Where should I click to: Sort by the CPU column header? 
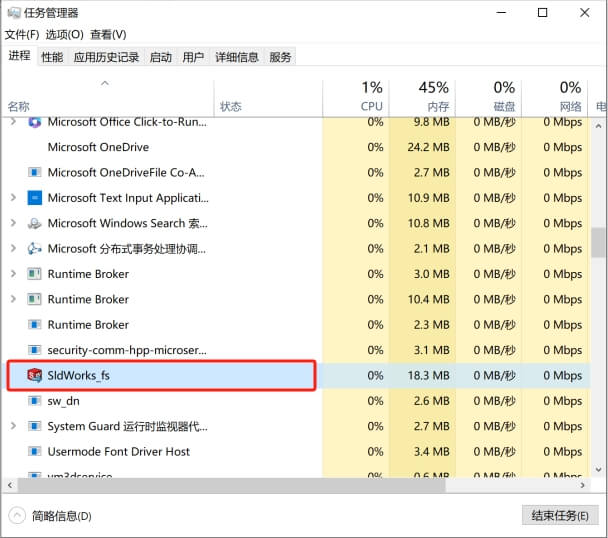coord(356,98)
